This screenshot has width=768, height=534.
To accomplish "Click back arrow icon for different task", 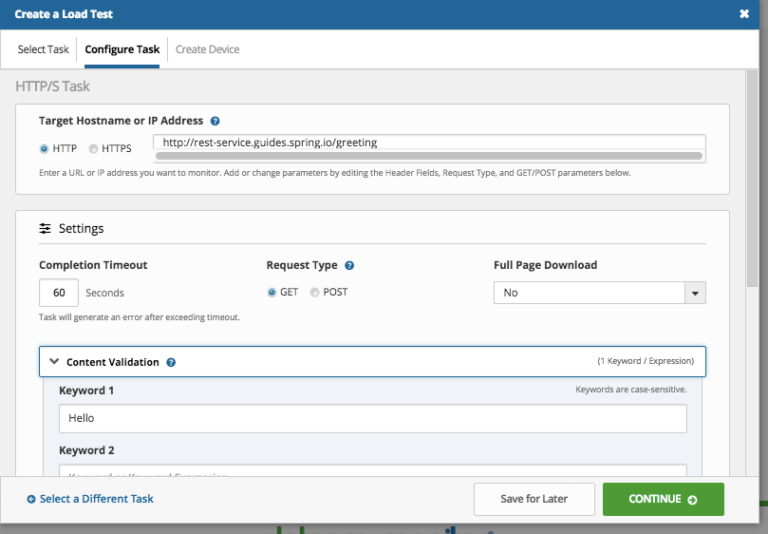I will 31,499.
